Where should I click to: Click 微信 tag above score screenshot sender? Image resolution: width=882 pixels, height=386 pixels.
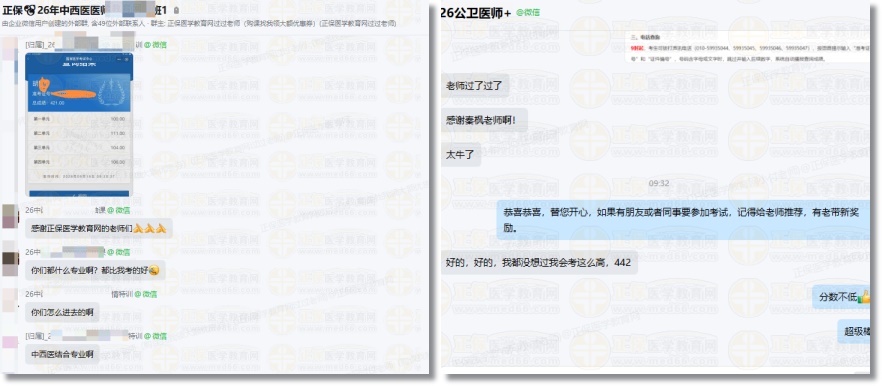point(155,44)
